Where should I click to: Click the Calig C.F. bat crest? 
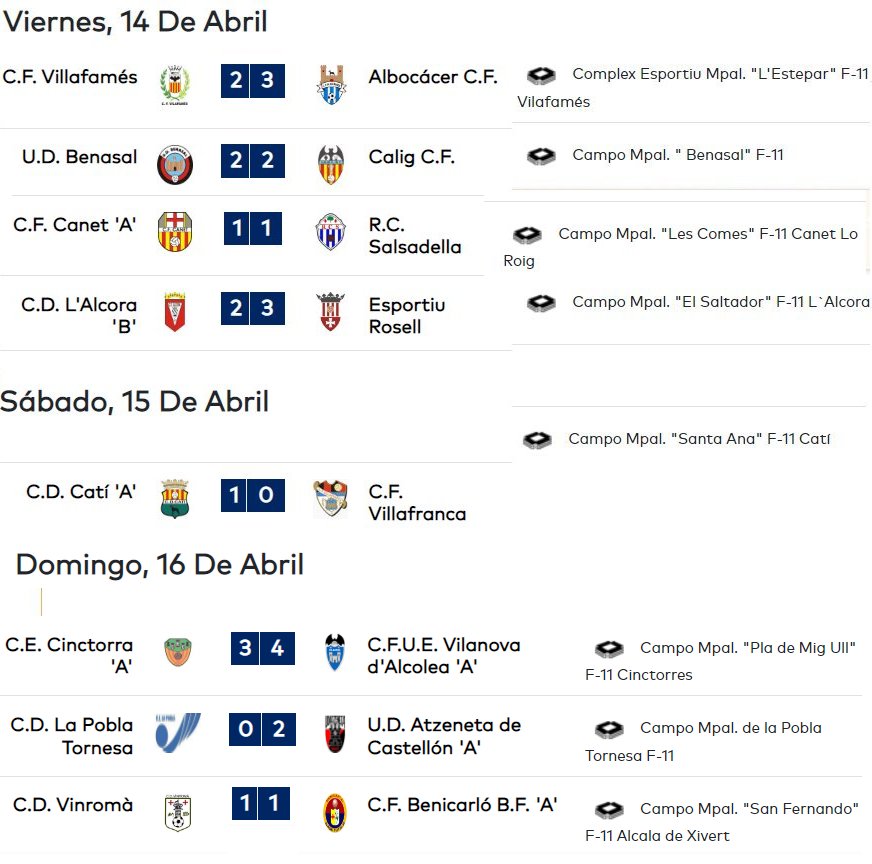pos(331,165)
